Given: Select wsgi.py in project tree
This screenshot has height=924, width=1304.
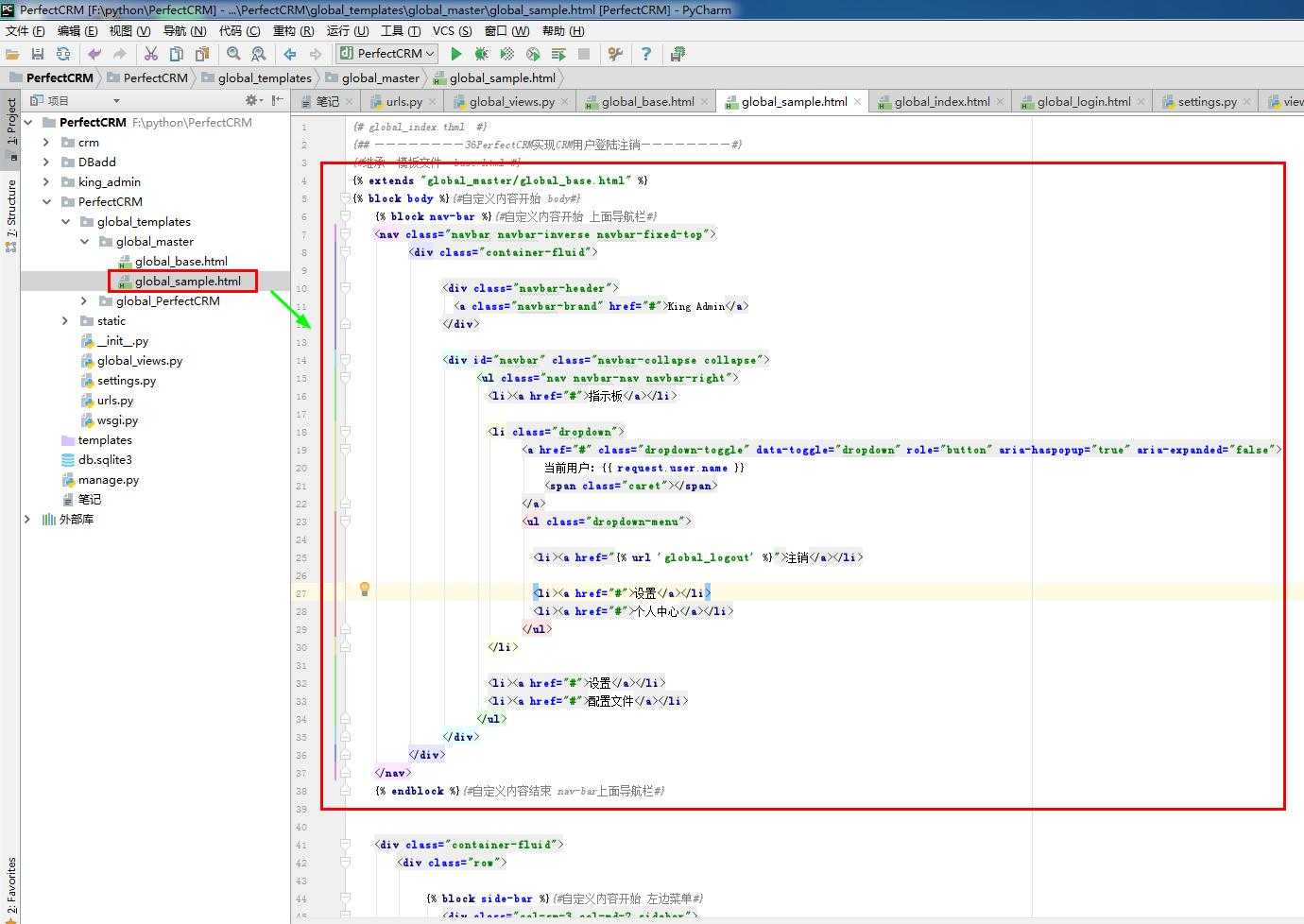Looking at the screenshot, I should pyautogui.click(x=117, y=419).
